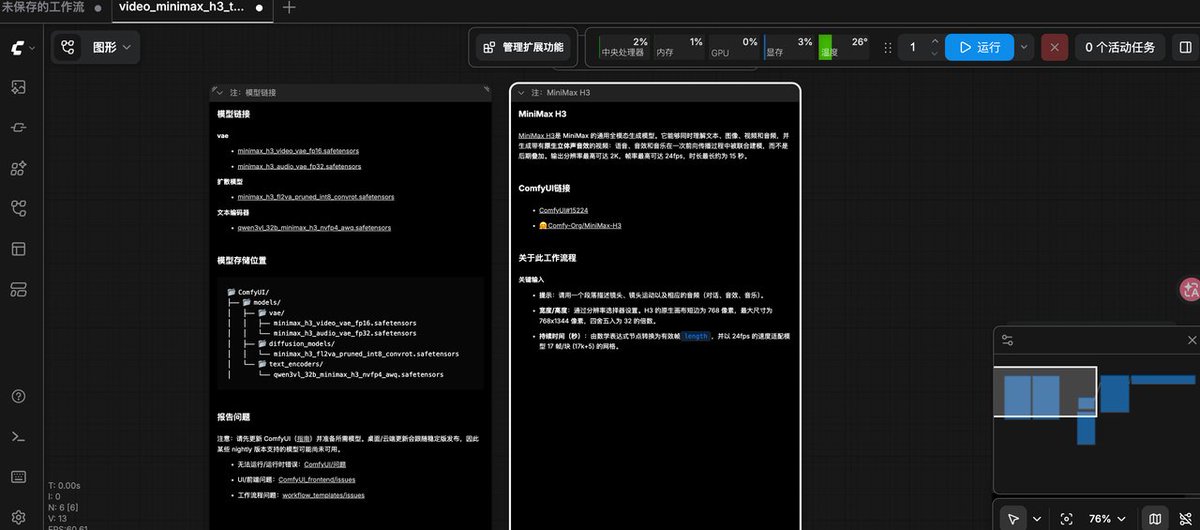
Task: Click the length code tag in note
Action: click(696, 337)
